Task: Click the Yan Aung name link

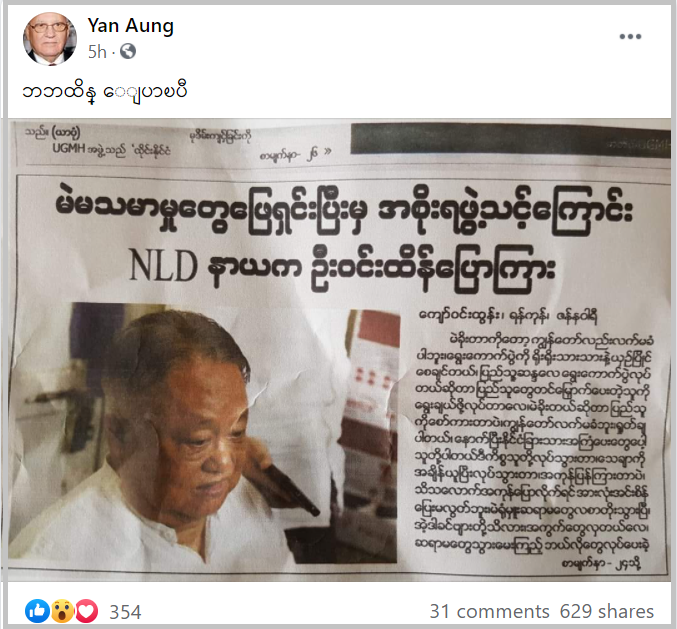Action: click(x=130, y=25)
